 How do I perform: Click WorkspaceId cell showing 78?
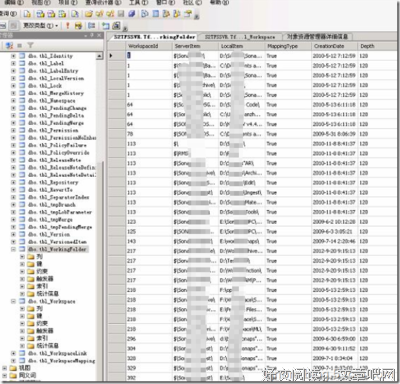(149, 134)
